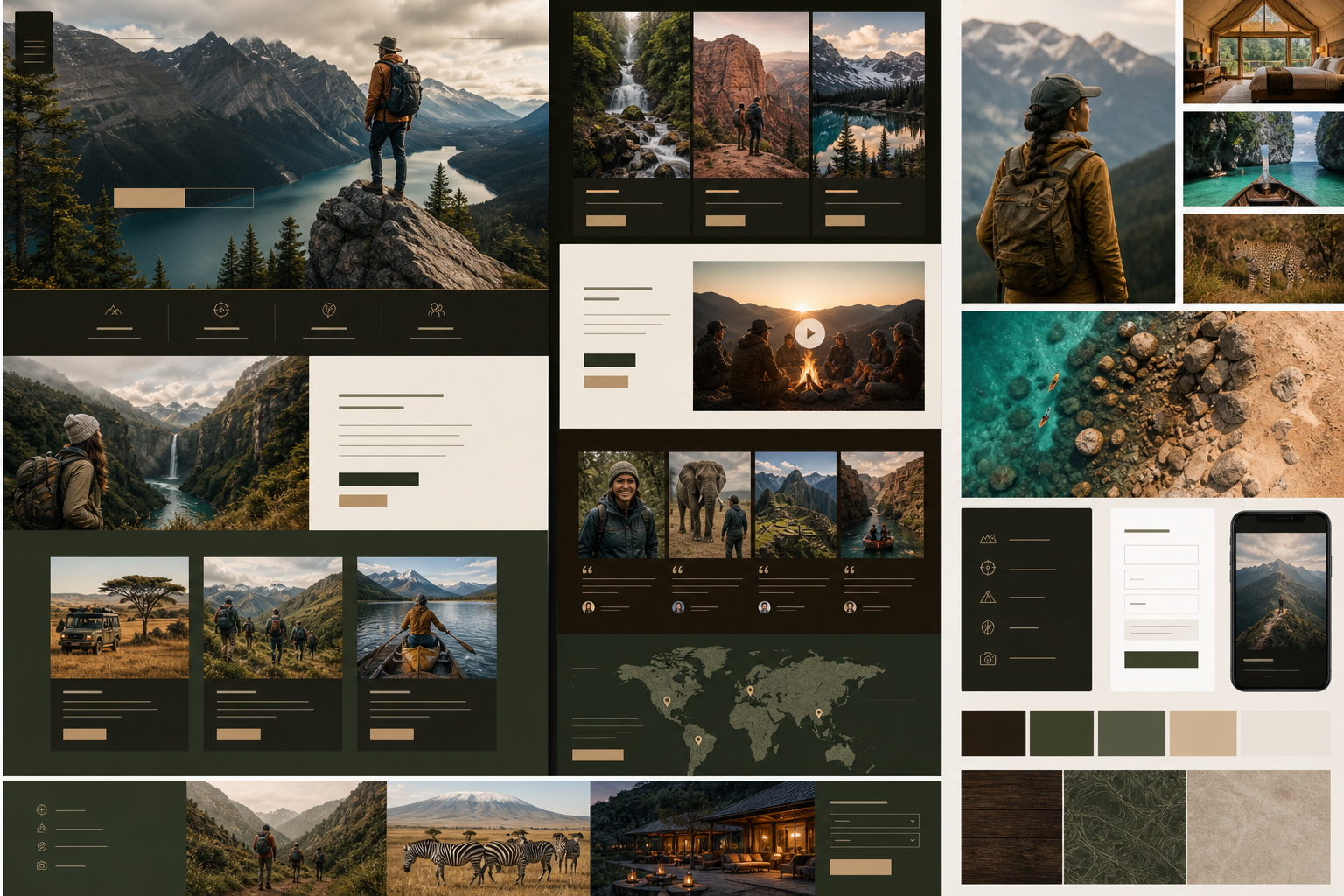Viewport: 1344px width, 896px height.
Task: Click the tan button on the hero image
Action: [x=150, y=198]
